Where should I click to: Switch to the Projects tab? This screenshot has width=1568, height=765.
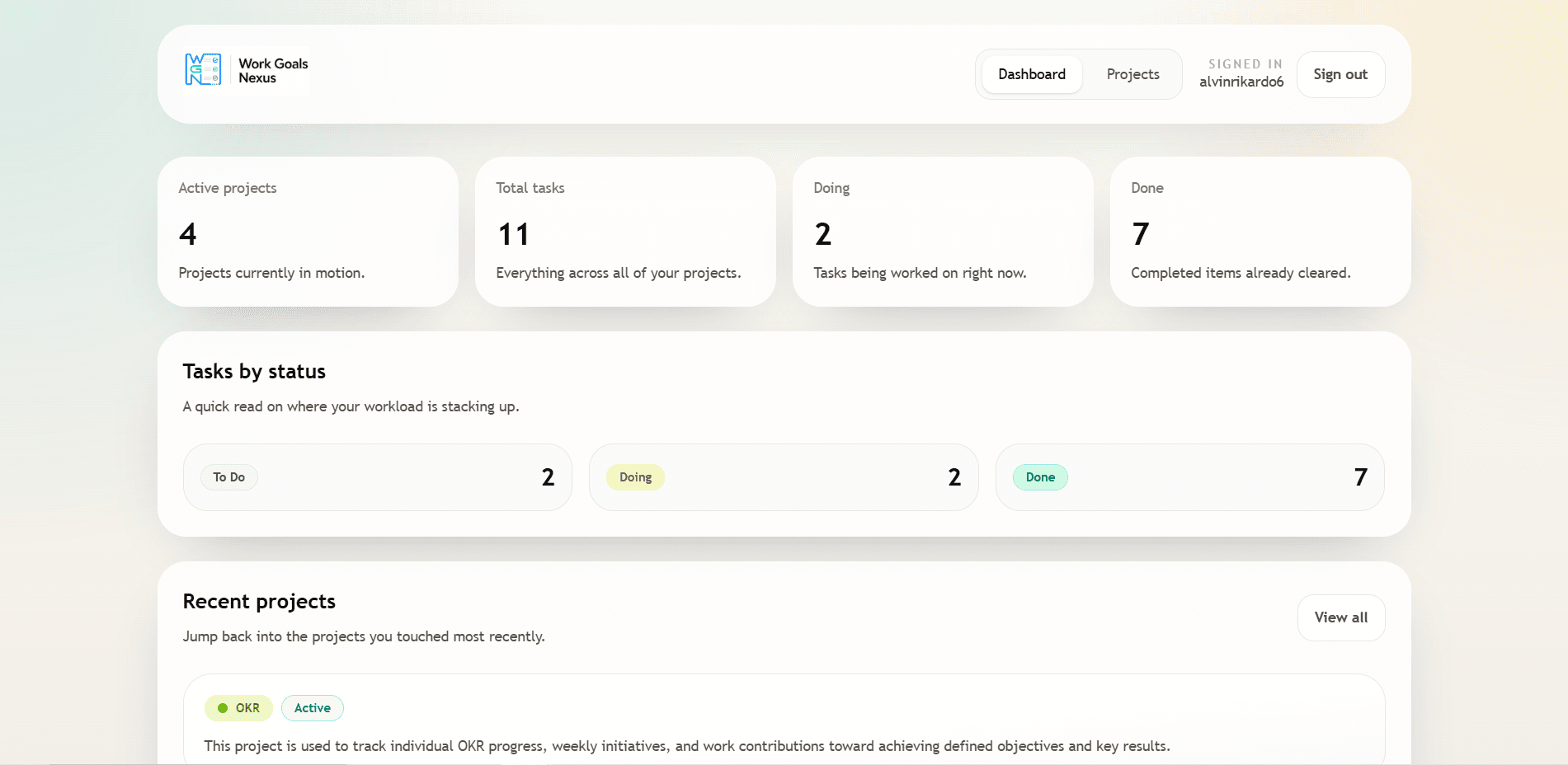point(1132,74)
